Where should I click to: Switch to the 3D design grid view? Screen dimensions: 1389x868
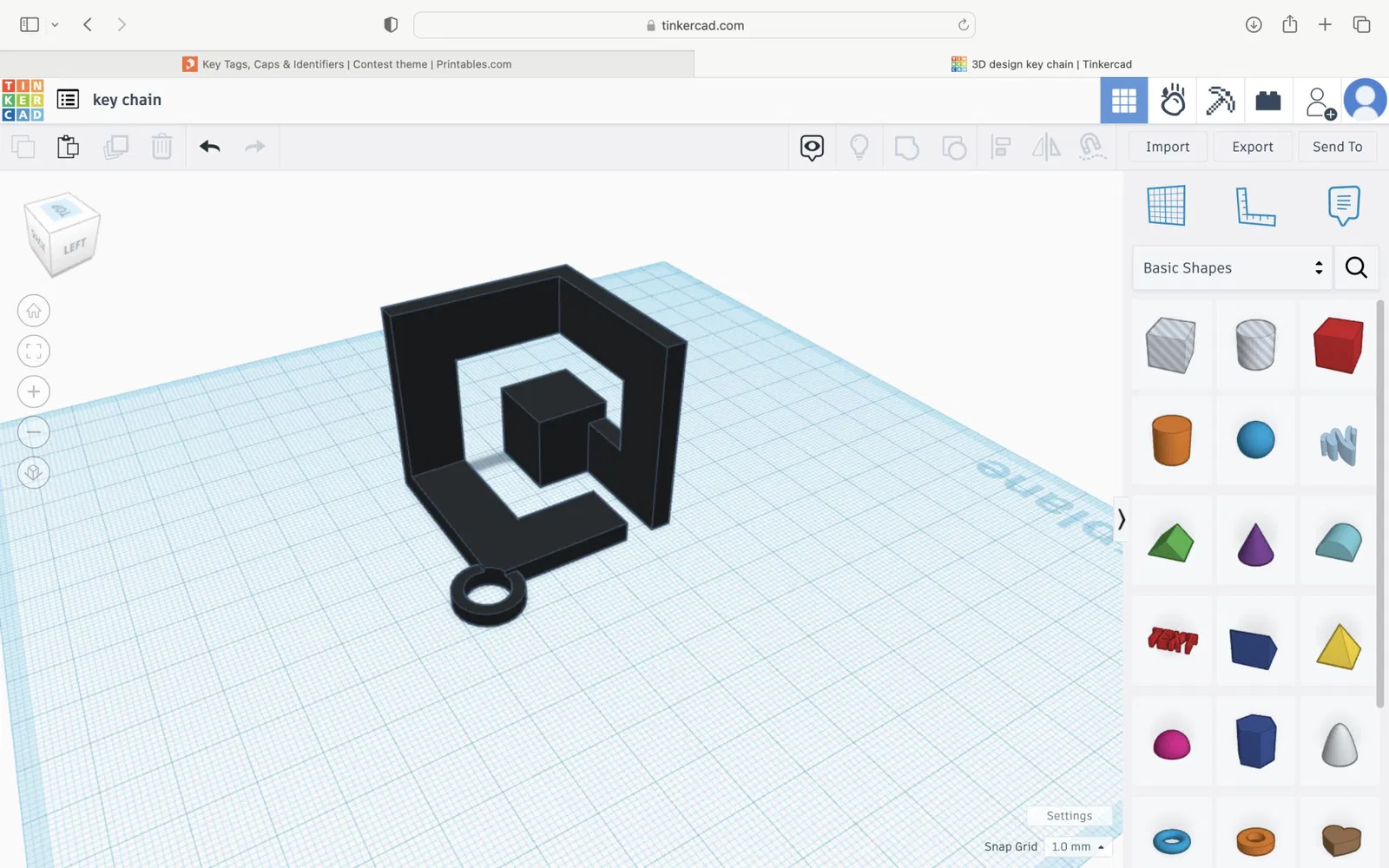point(1124,101)
